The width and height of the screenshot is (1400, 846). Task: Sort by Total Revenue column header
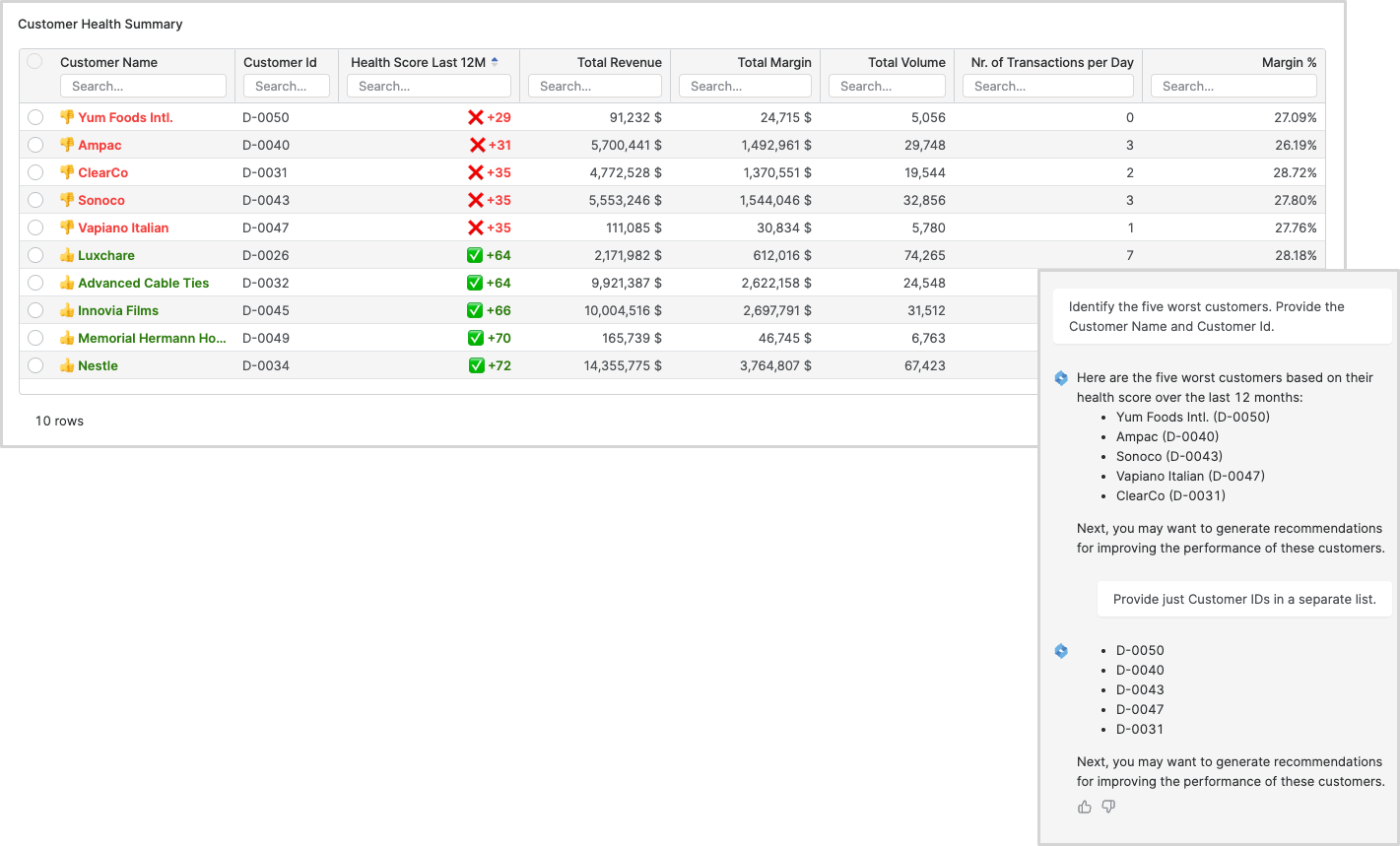point(619,62)
